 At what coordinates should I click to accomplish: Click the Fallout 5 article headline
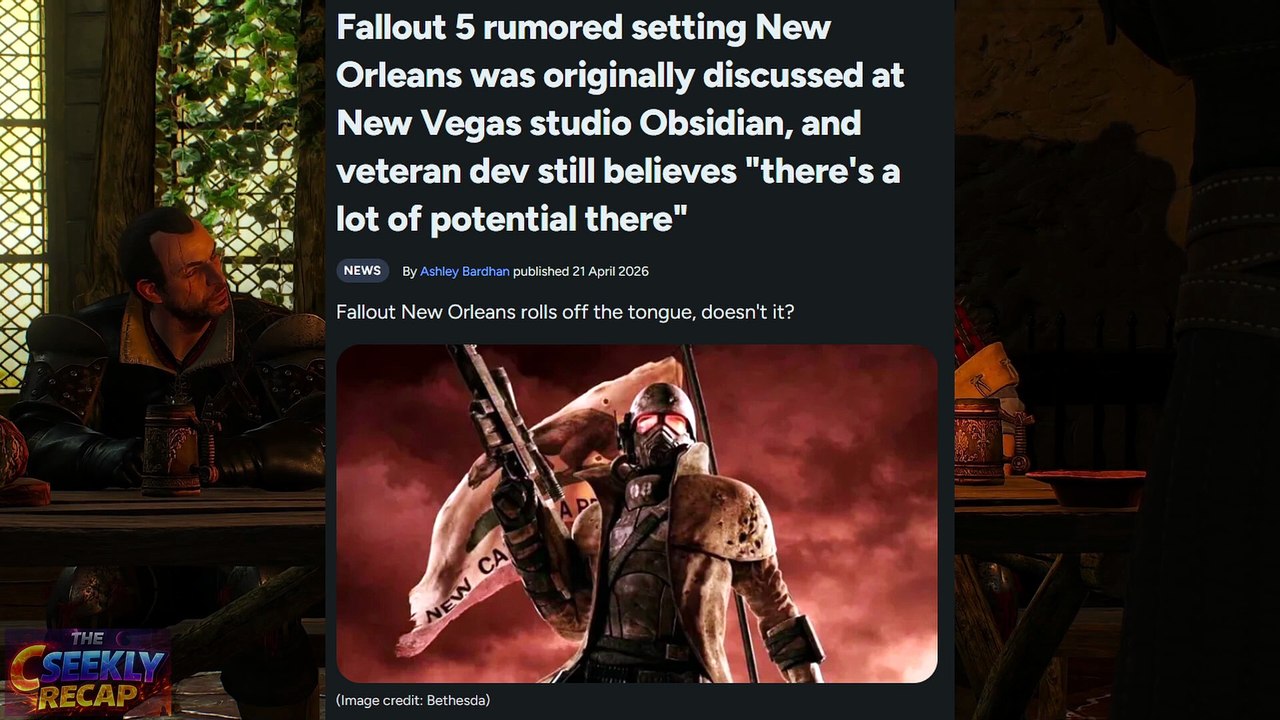620,123
